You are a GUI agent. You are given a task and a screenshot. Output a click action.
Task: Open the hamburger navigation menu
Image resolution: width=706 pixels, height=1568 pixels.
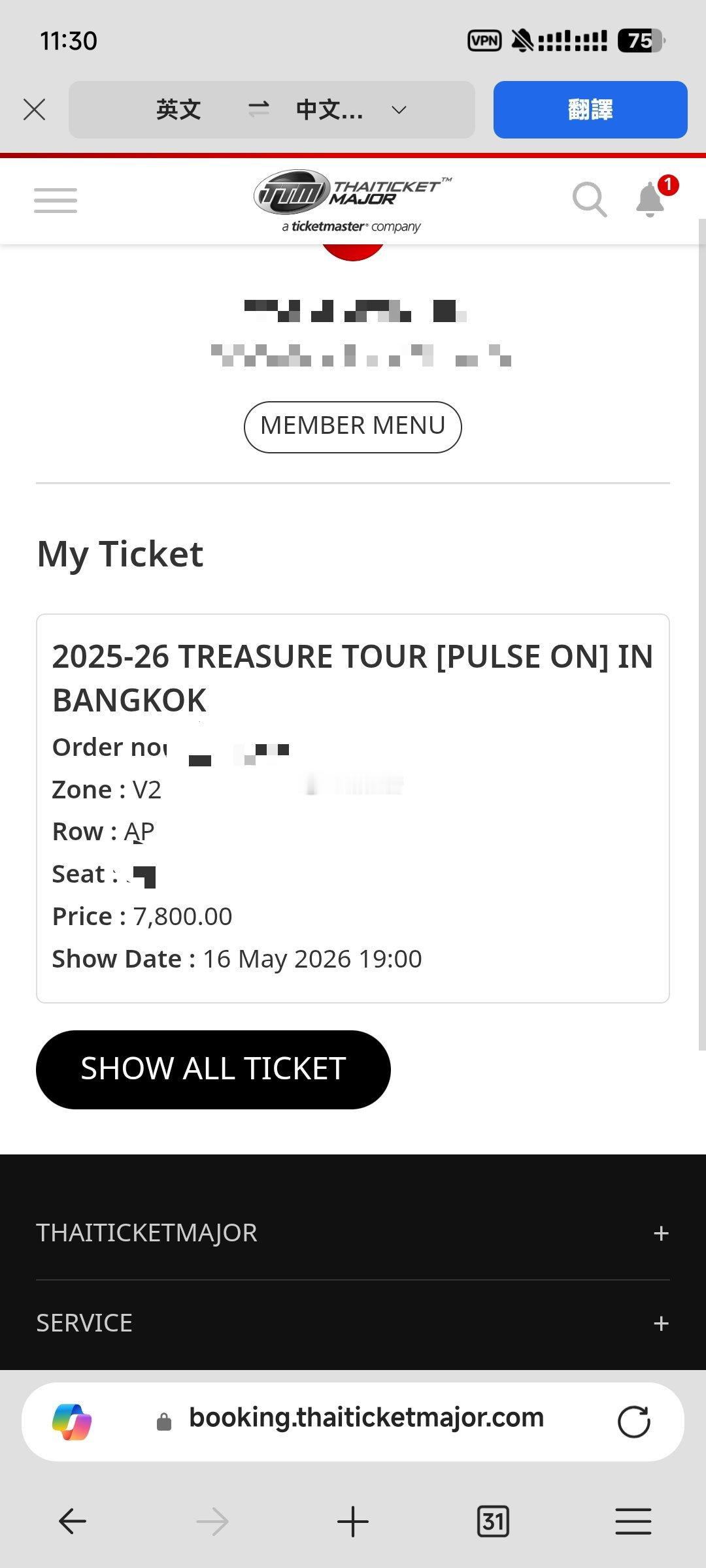coord(56,201)
